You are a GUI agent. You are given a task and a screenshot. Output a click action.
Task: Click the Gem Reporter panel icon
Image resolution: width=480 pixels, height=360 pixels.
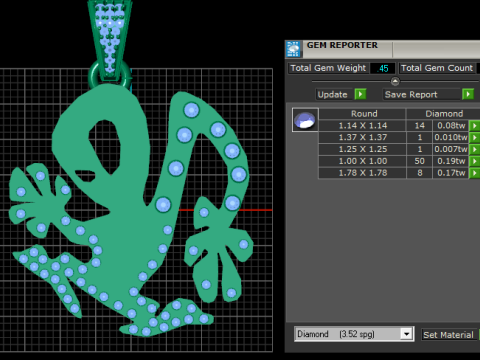coord(293,49)
